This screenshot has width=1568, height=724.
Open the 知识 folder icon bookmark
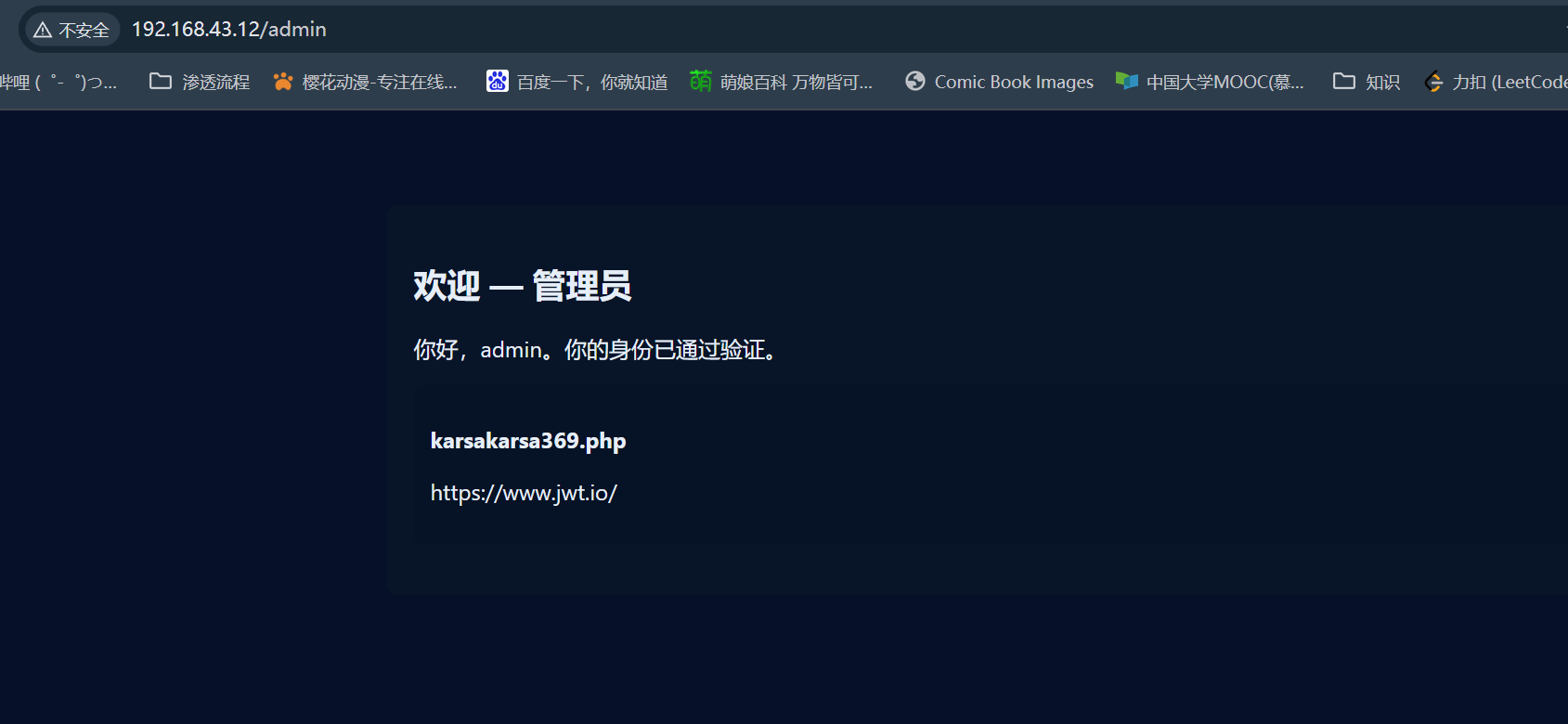1344,82
